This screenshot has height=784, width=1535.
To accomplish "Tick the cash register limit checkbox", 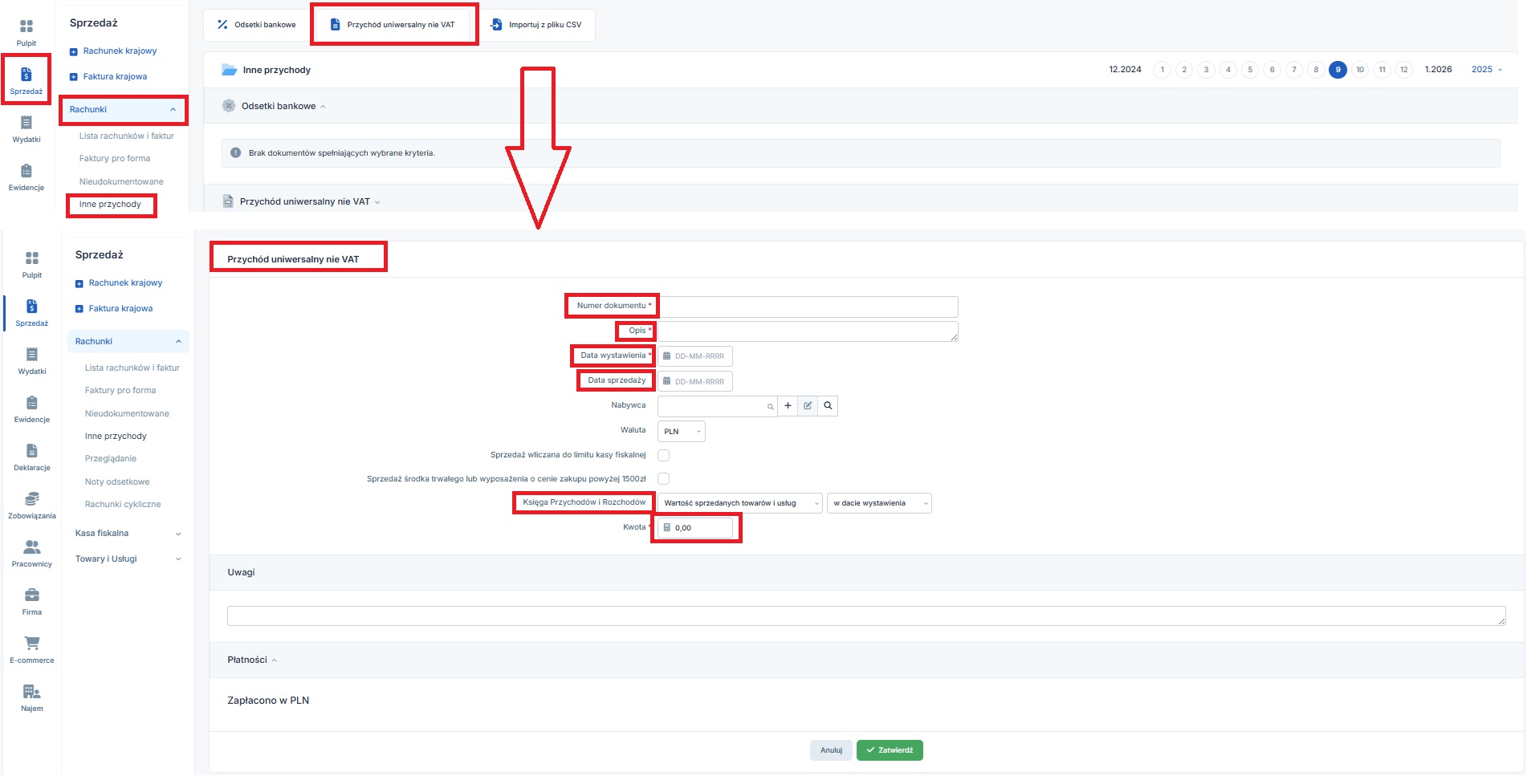I will (x=664, y=456).
